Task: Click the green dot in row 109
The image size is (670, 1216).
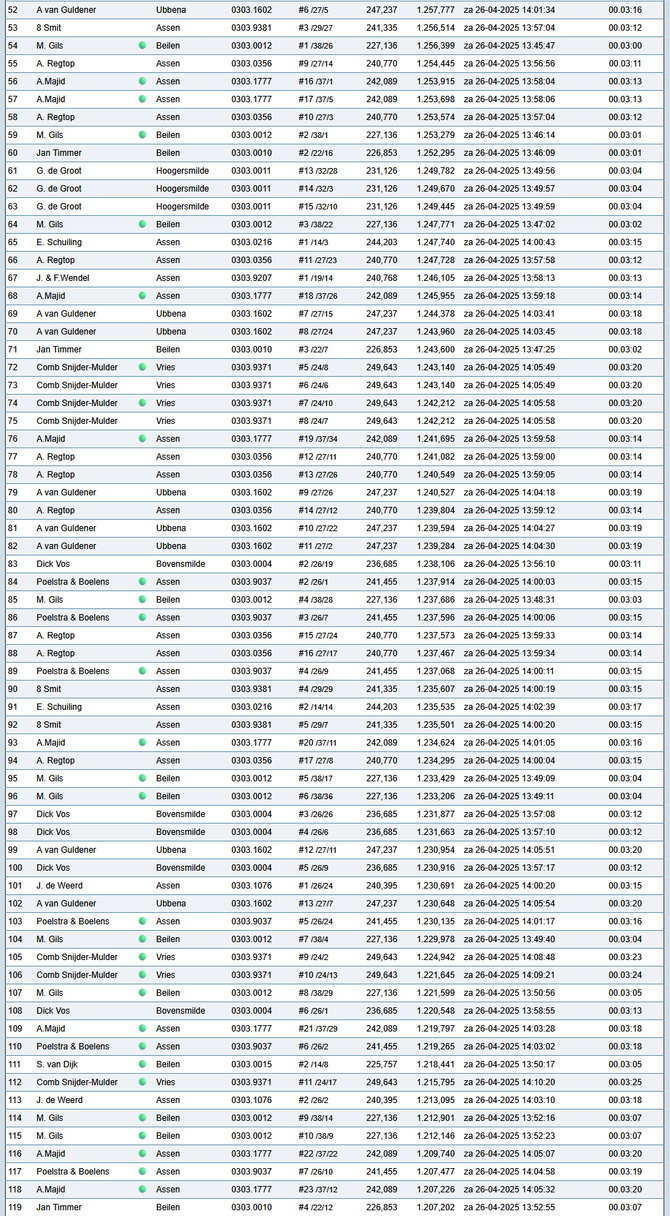Action: [x=142, y=1029]
